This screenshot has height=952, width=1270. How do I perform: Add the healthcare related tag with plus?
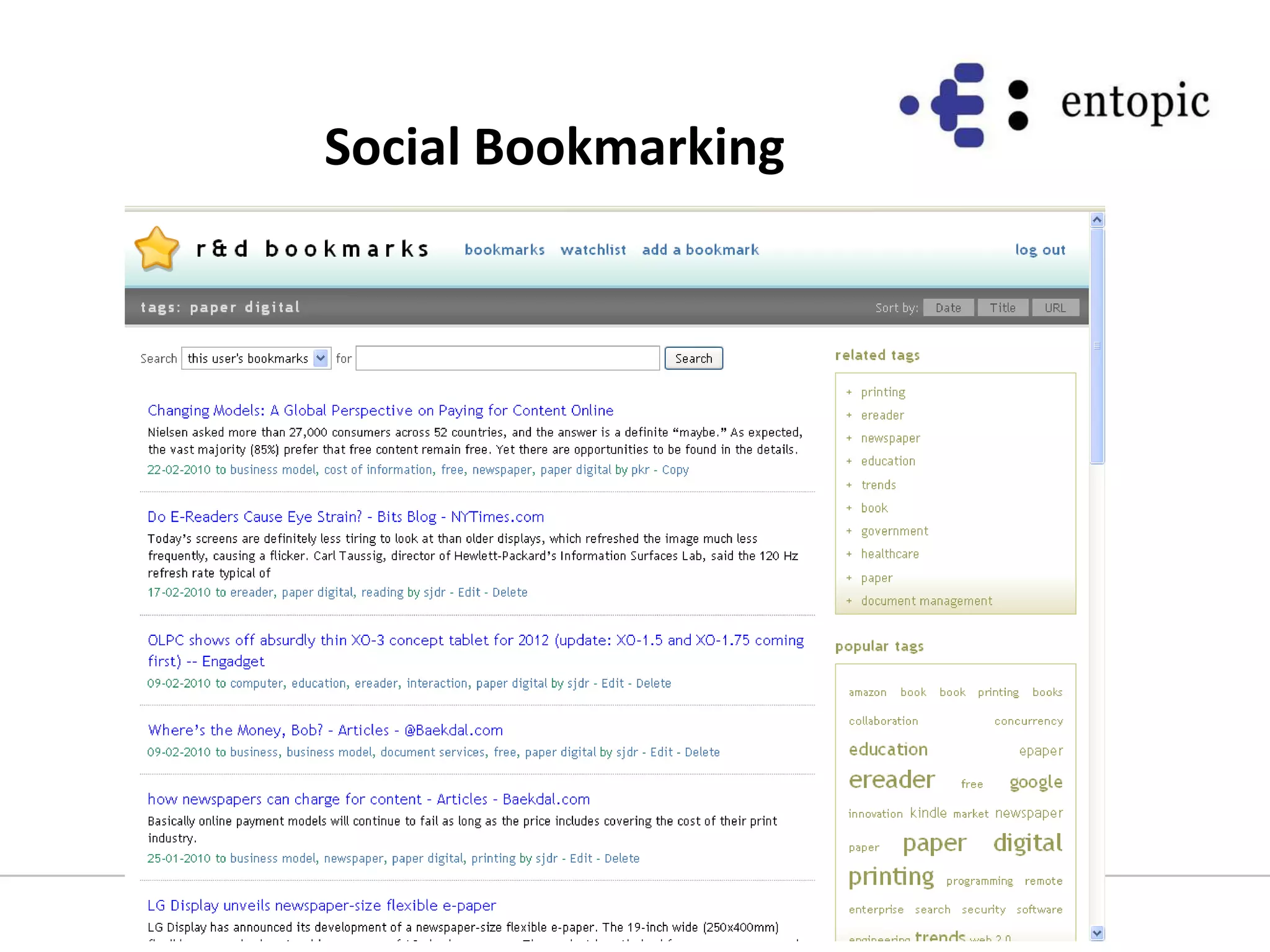coord(849,554)
